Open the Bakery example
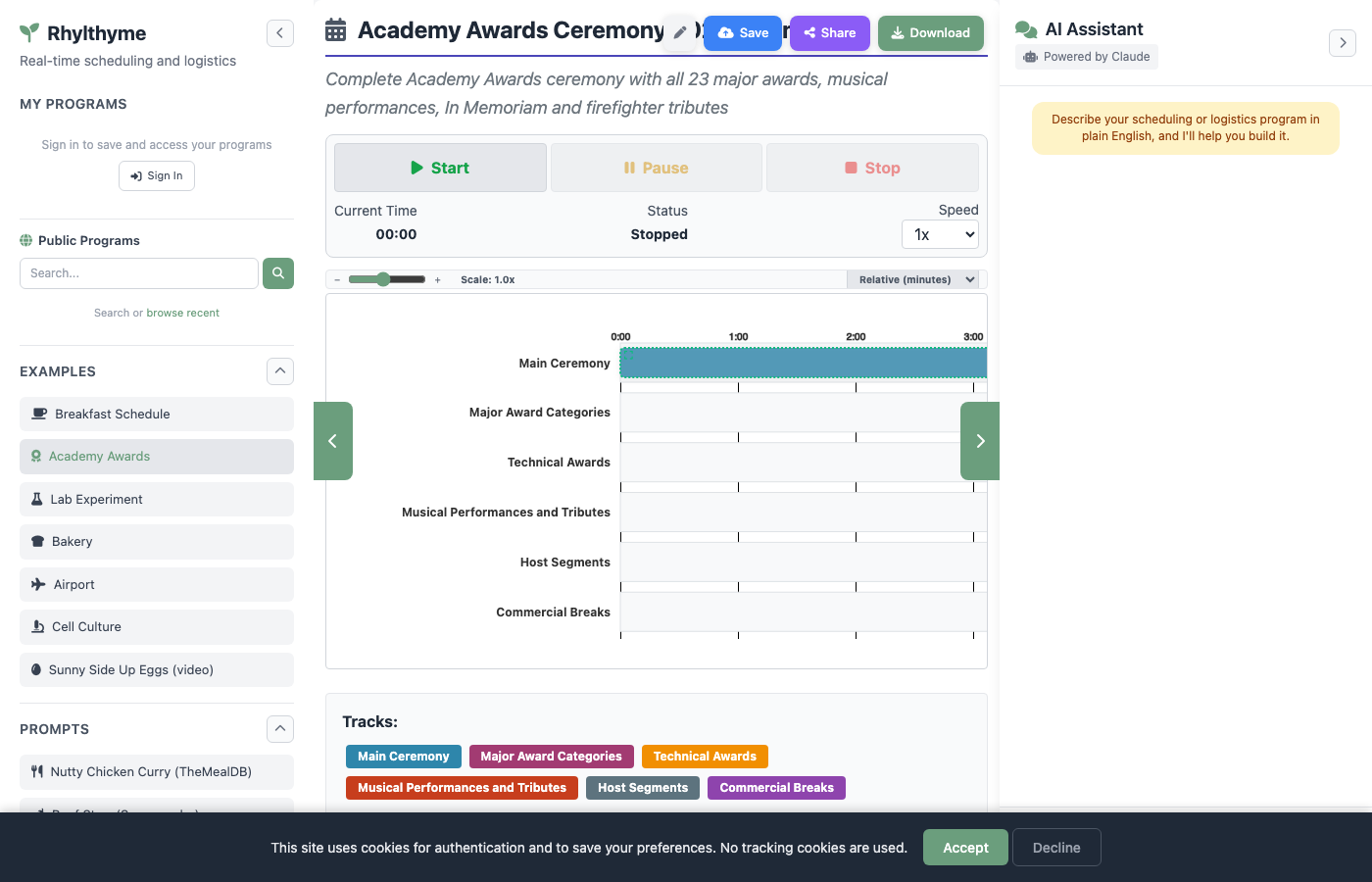The image size is (1372, 882). tap(156, 542)
